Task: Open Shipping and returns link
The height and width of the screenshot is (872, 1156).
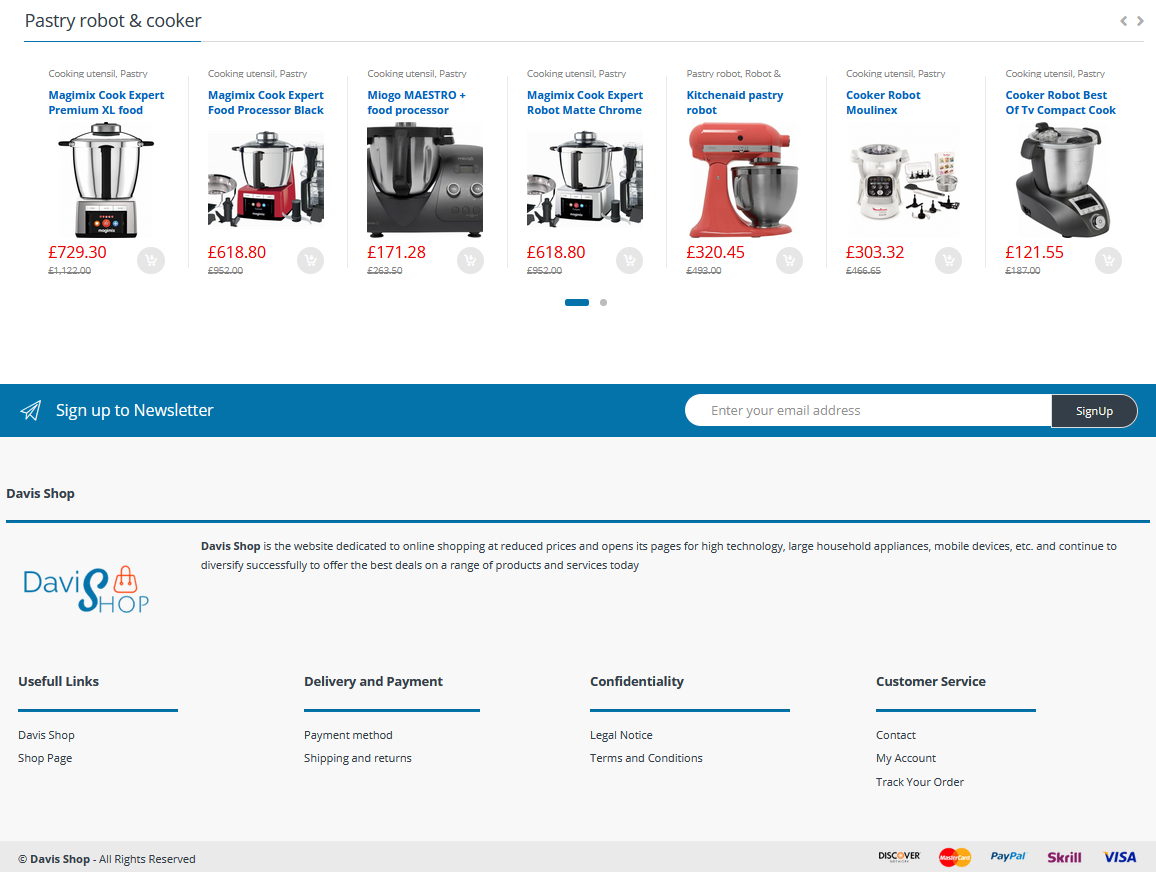Action: click(x=358, y=758)
